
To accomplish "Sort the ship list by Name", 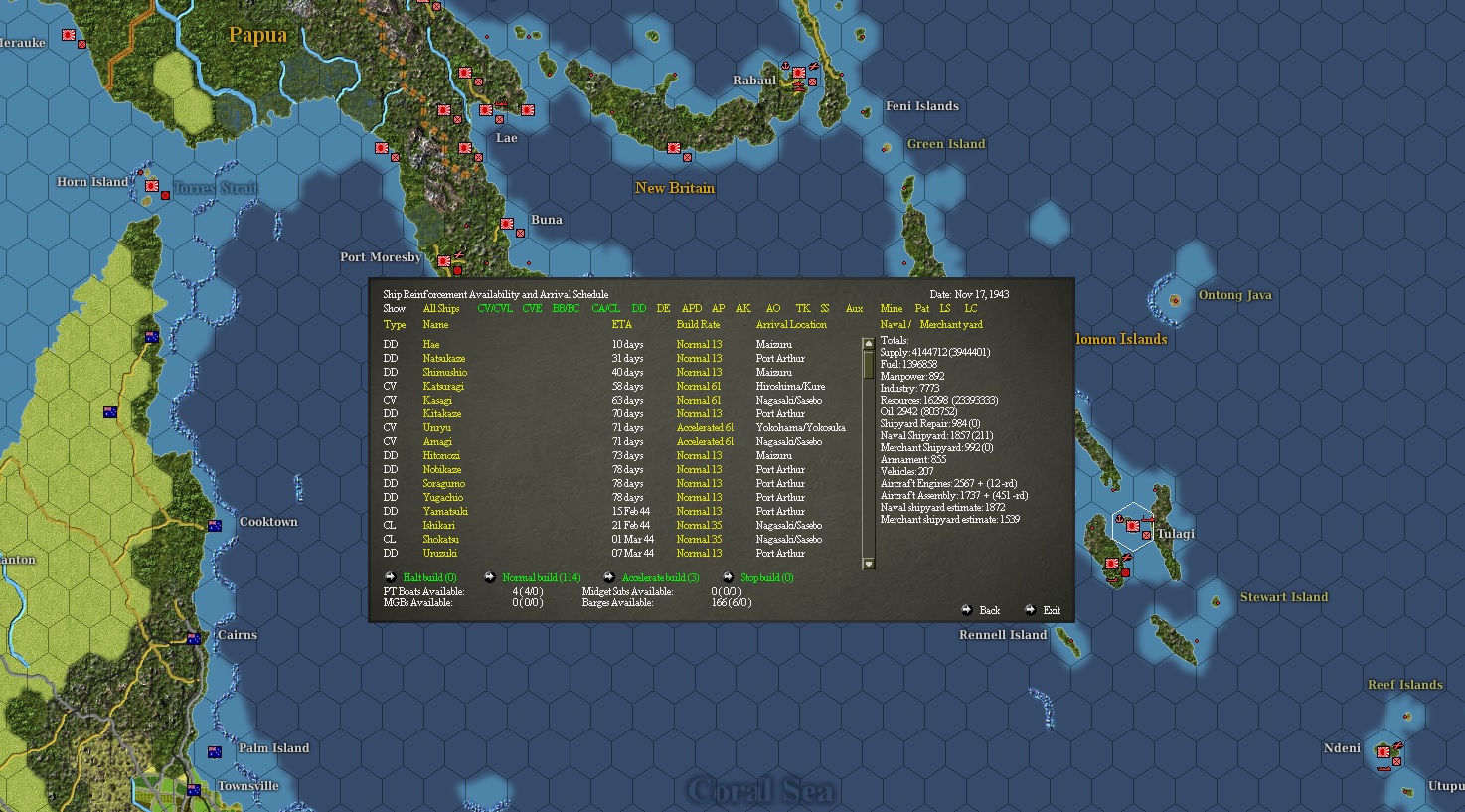I will pyautogui.click(x=435, y=325).
